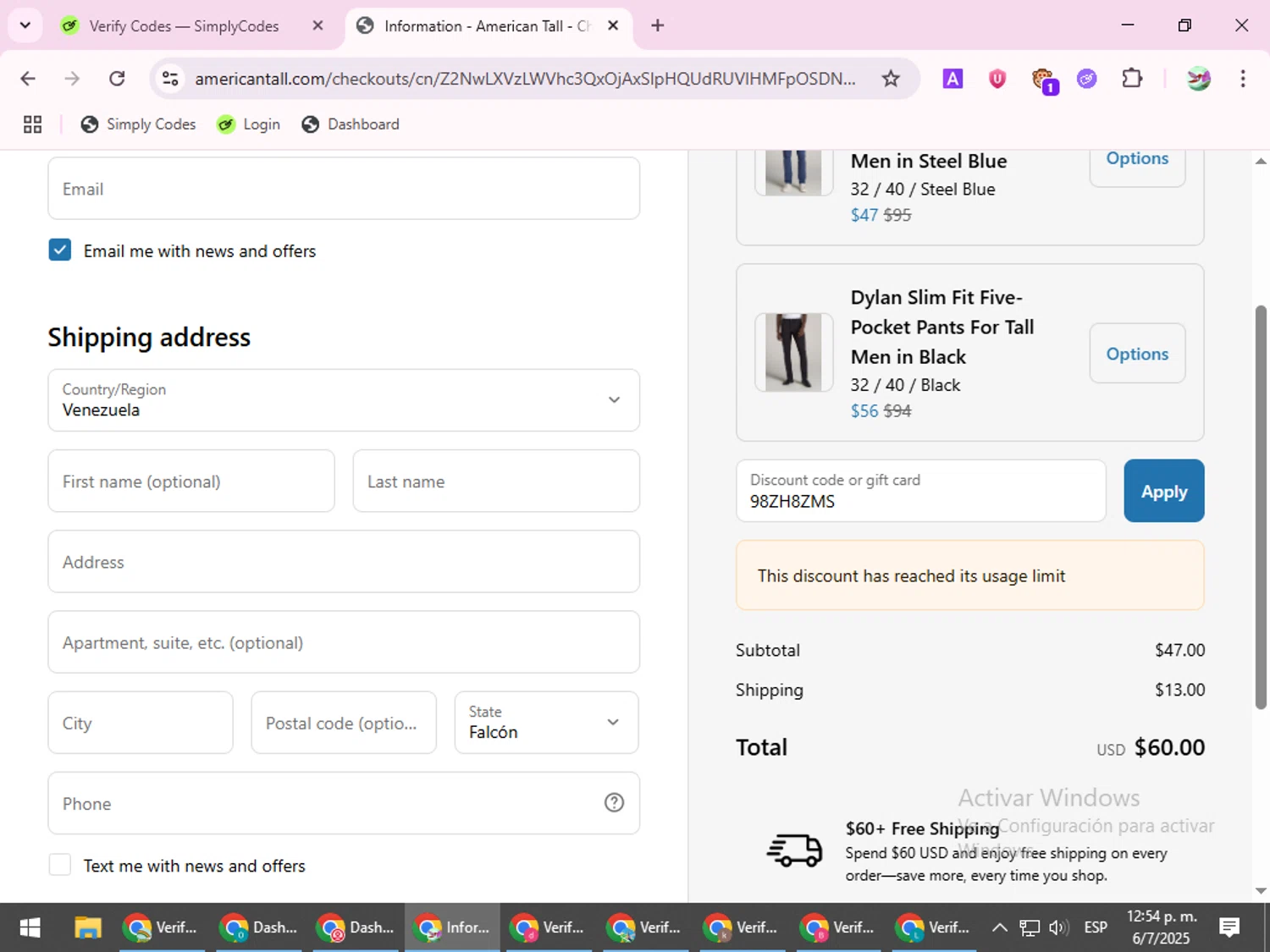Open the Windows Start menu
Viewport: 1270px width, 952px height.
click(30, 928)
